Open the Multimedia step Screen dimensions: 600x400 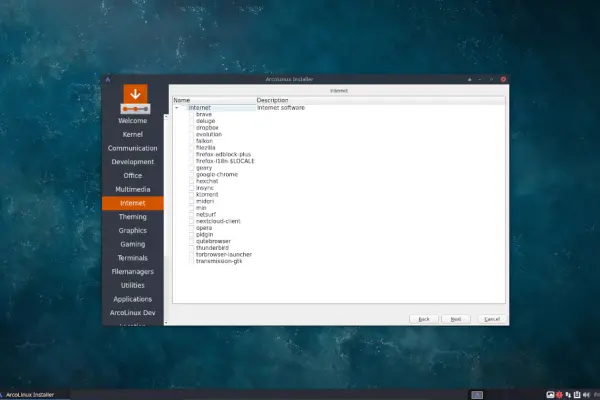133,189
